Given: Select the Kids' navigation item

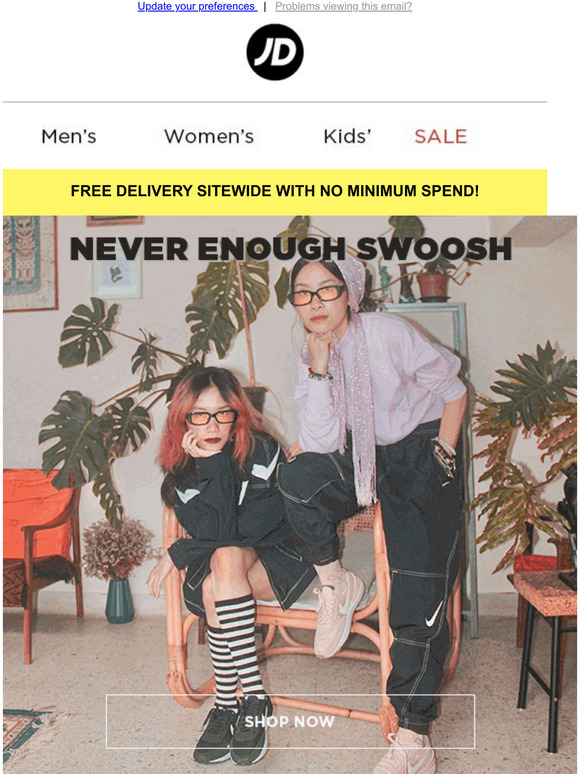Looking at the screenshot, I should pos(347,136).
